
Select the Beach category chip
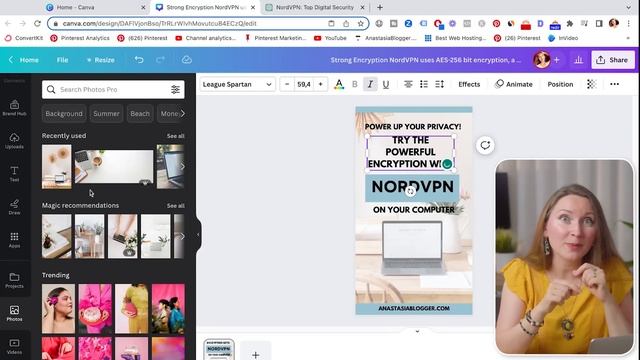point(140,113)
